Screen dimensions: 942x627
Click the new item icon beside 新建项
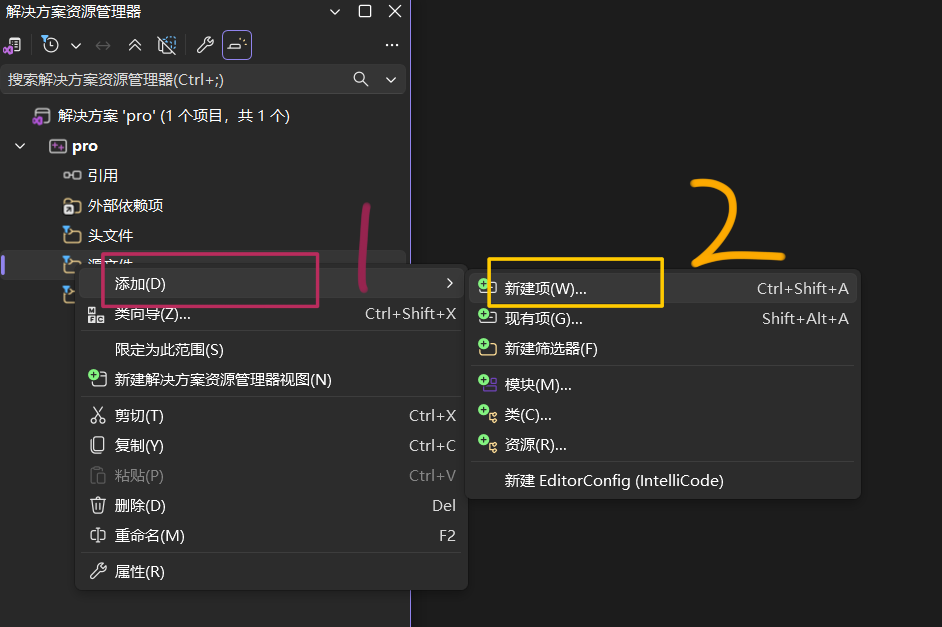[x=487, y=286]
